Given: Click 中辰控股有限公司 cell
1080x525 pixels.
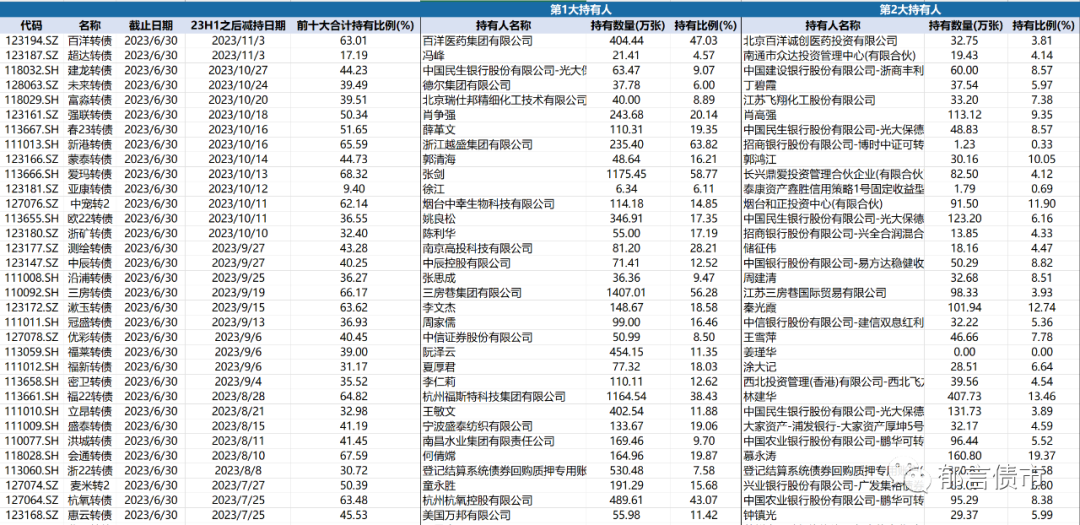Looking at the screenshot, I should tap(466, 263).
